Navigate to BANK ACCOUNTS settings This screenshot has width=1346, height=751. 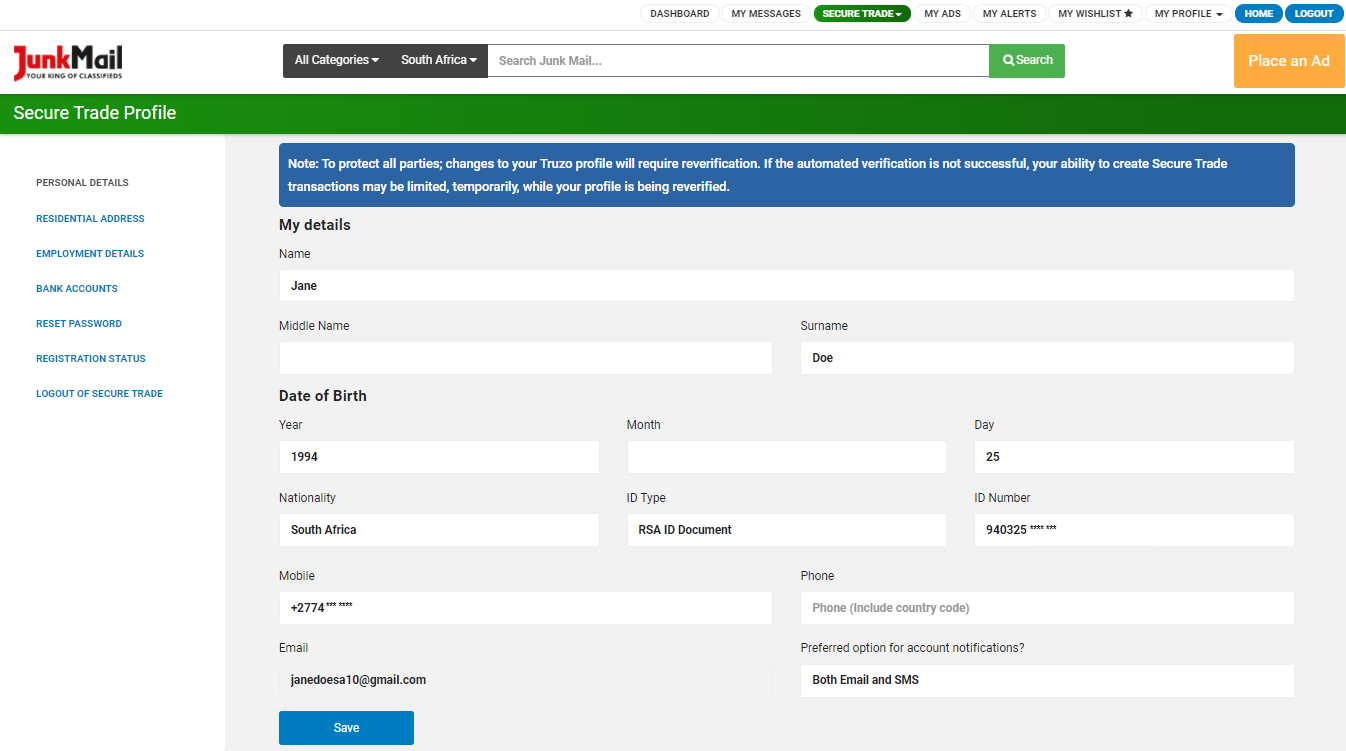77,288
